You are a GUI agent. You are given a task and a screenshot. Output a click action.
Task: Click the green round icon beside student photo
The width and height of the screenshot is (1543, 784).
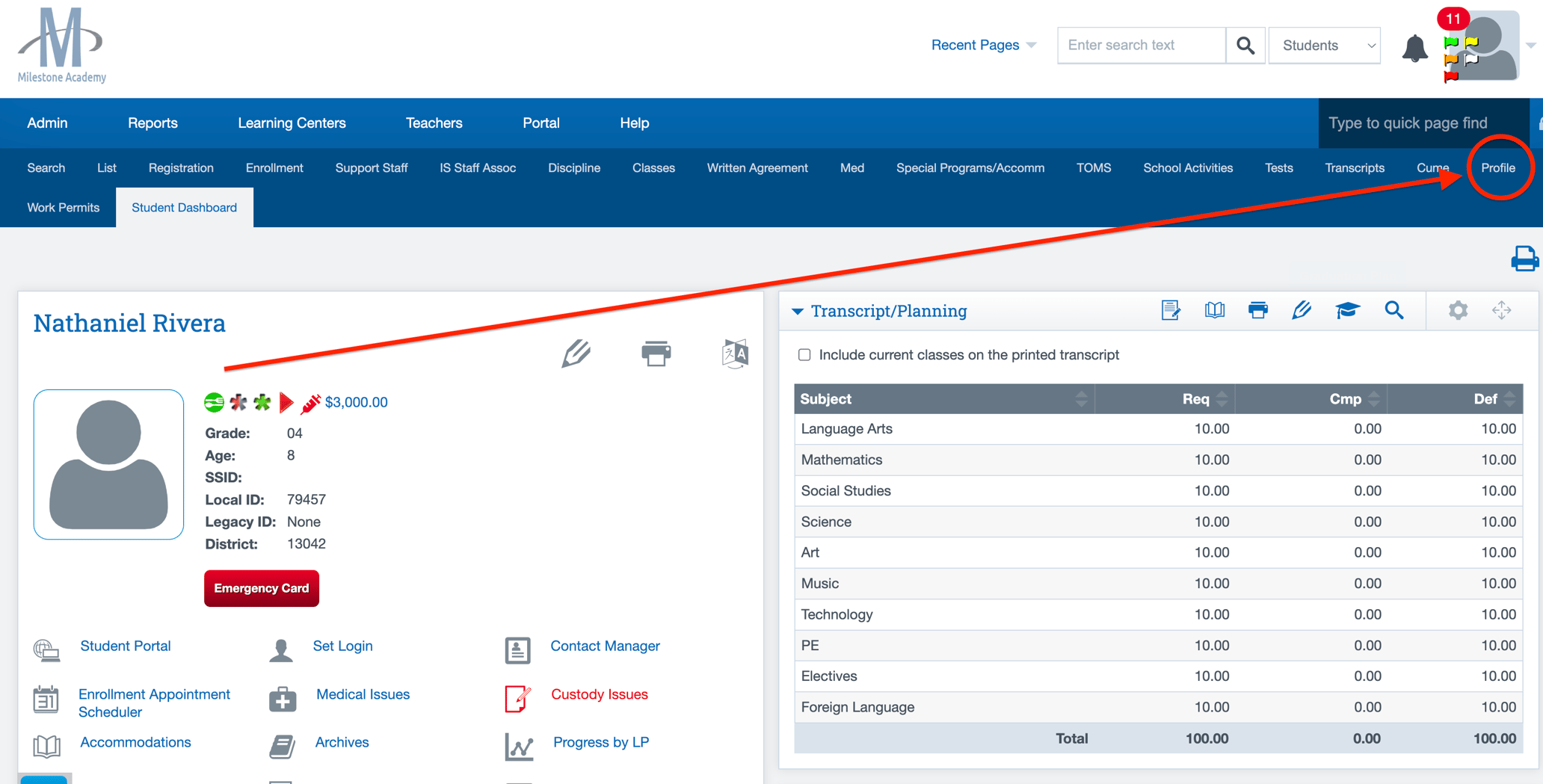pos(214,403)
